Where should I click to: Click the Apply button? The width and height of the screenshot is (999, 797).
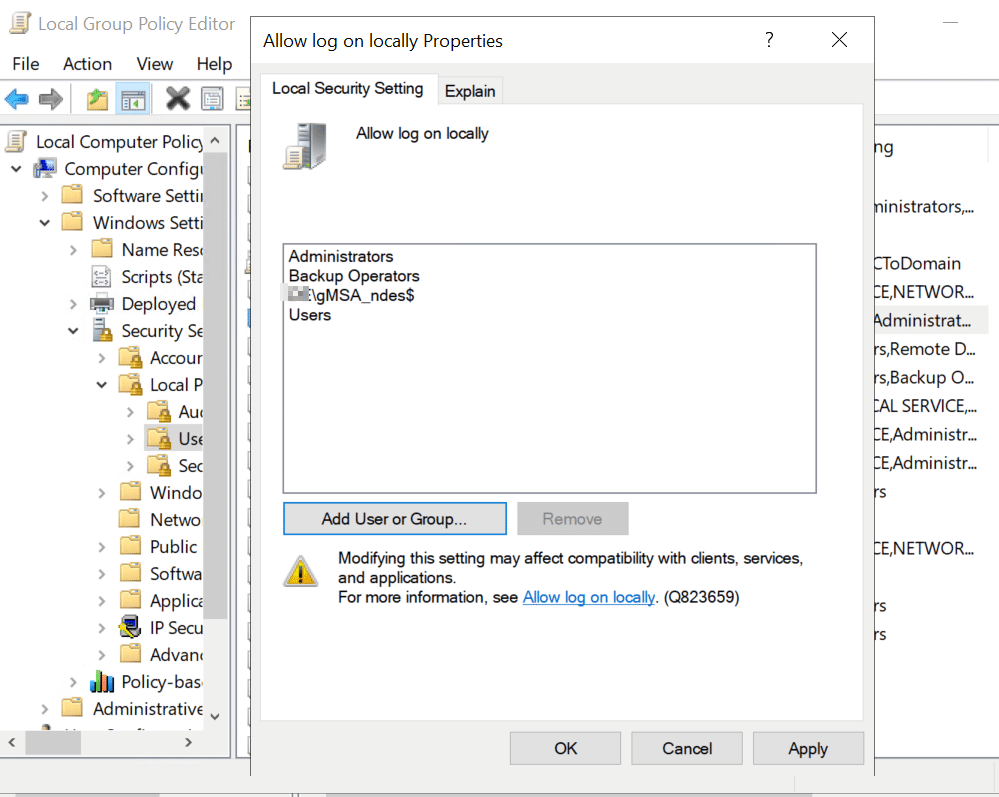click(807, 748)
